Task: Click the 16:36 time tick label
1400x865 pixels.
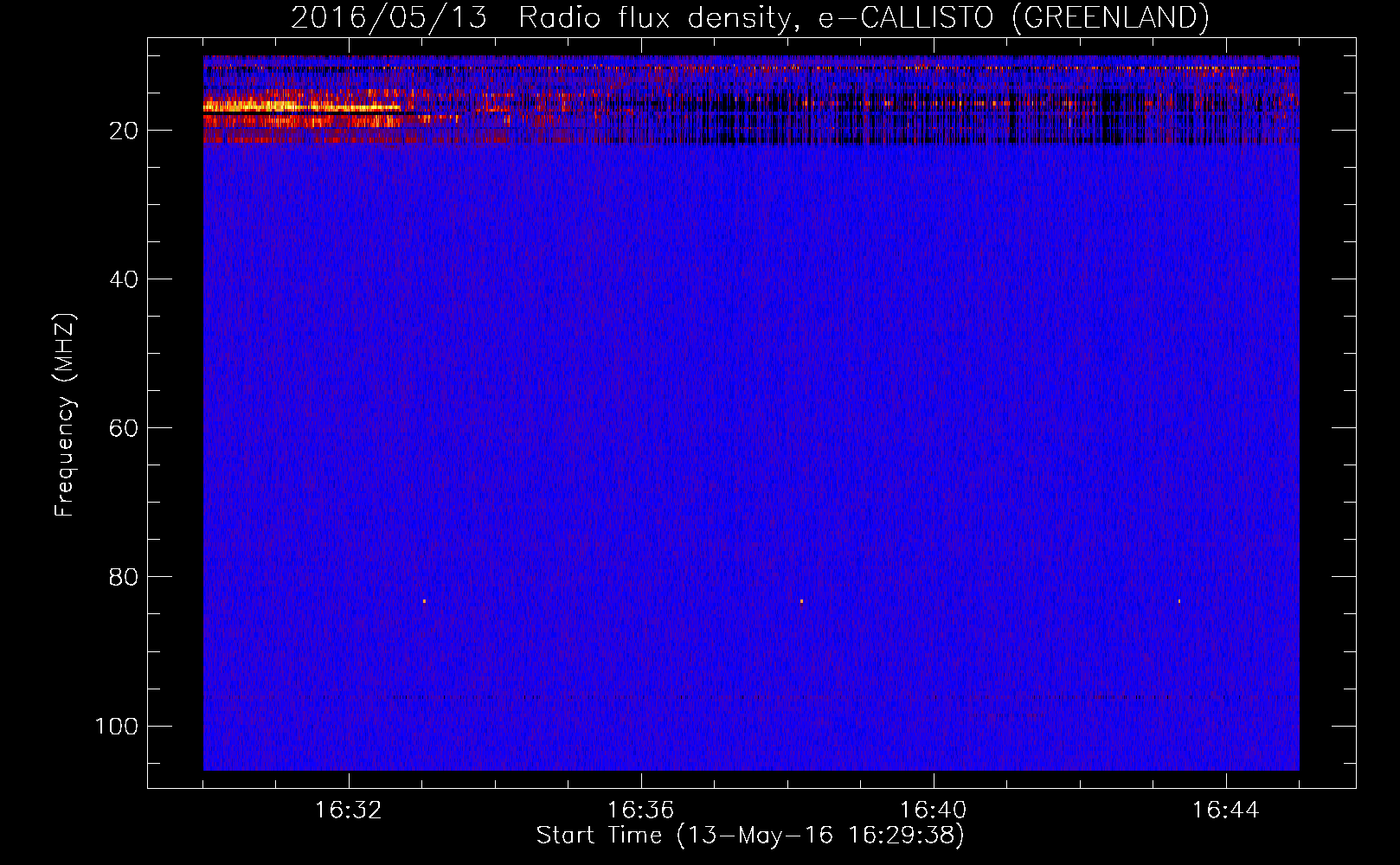Action: click(x=641, y=811)
